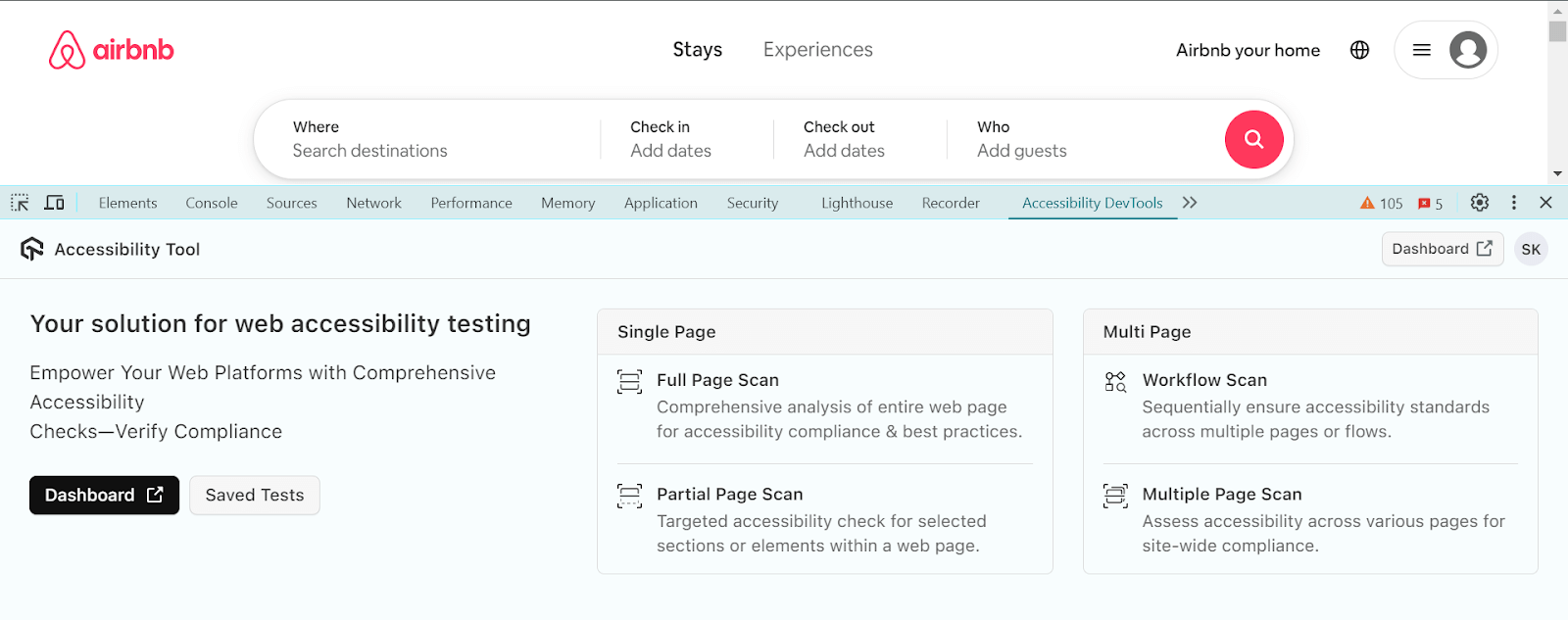Click the red search button
The image size is (1568, 620).
[x=1254, y=139]
